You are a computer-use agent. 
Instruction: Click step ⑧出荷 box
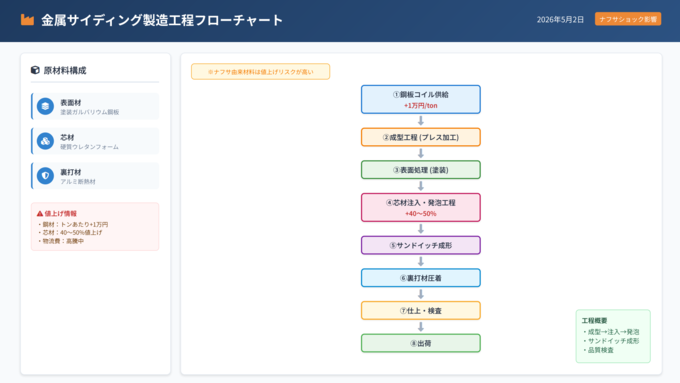click(421, 343)
